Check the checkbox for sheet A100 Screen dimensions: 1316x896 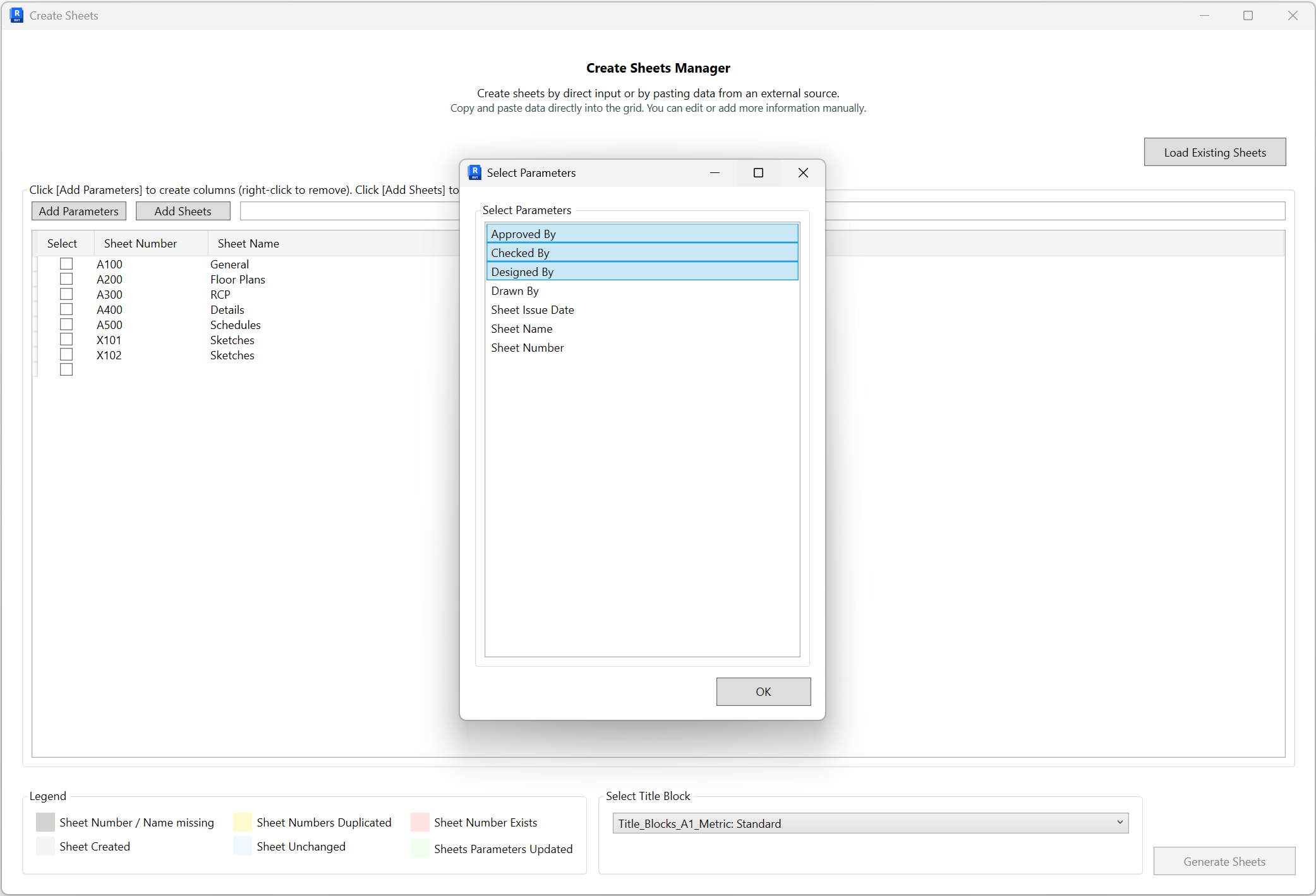[66, 263]
